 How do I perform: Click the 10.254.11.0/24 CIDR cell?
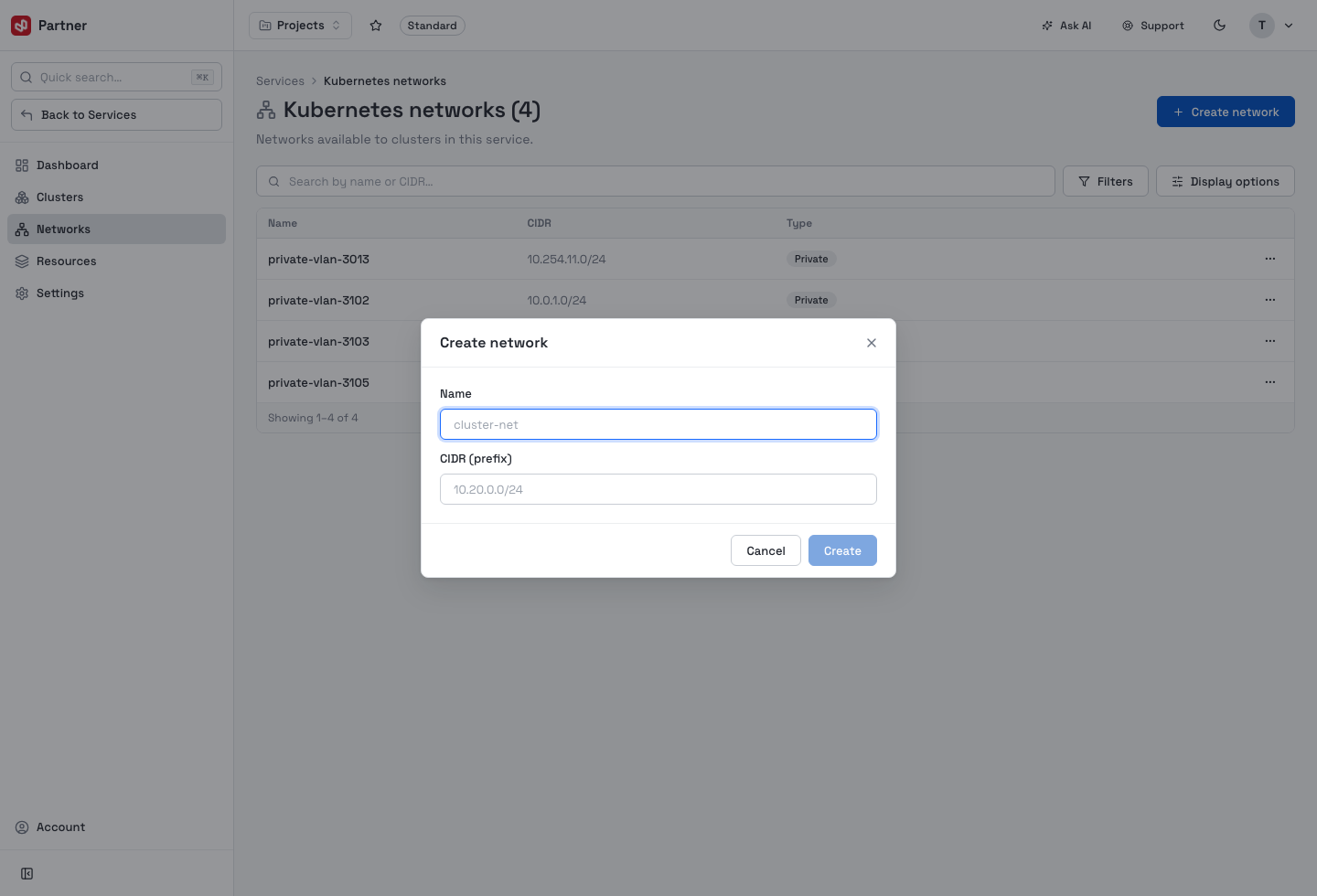(x=566, y=260)
